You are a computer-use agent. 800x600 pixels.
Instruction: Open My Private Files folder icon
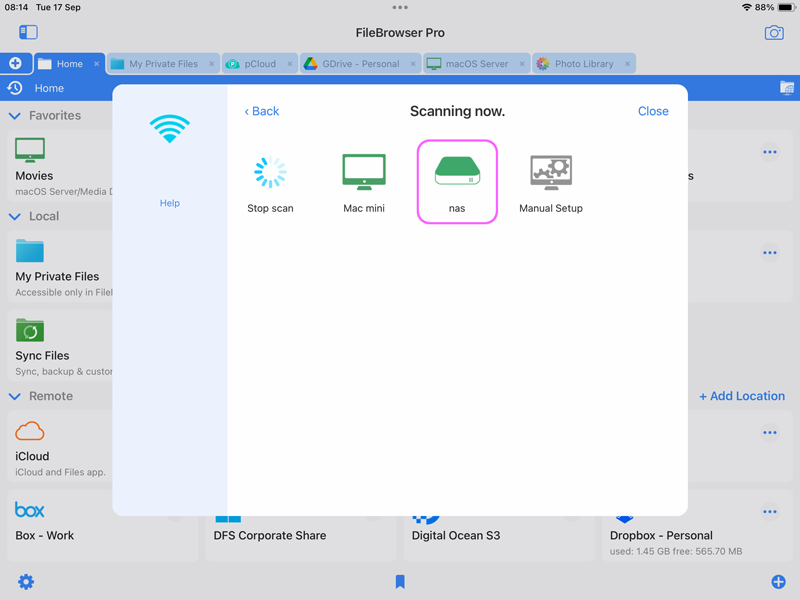(30, 251)
